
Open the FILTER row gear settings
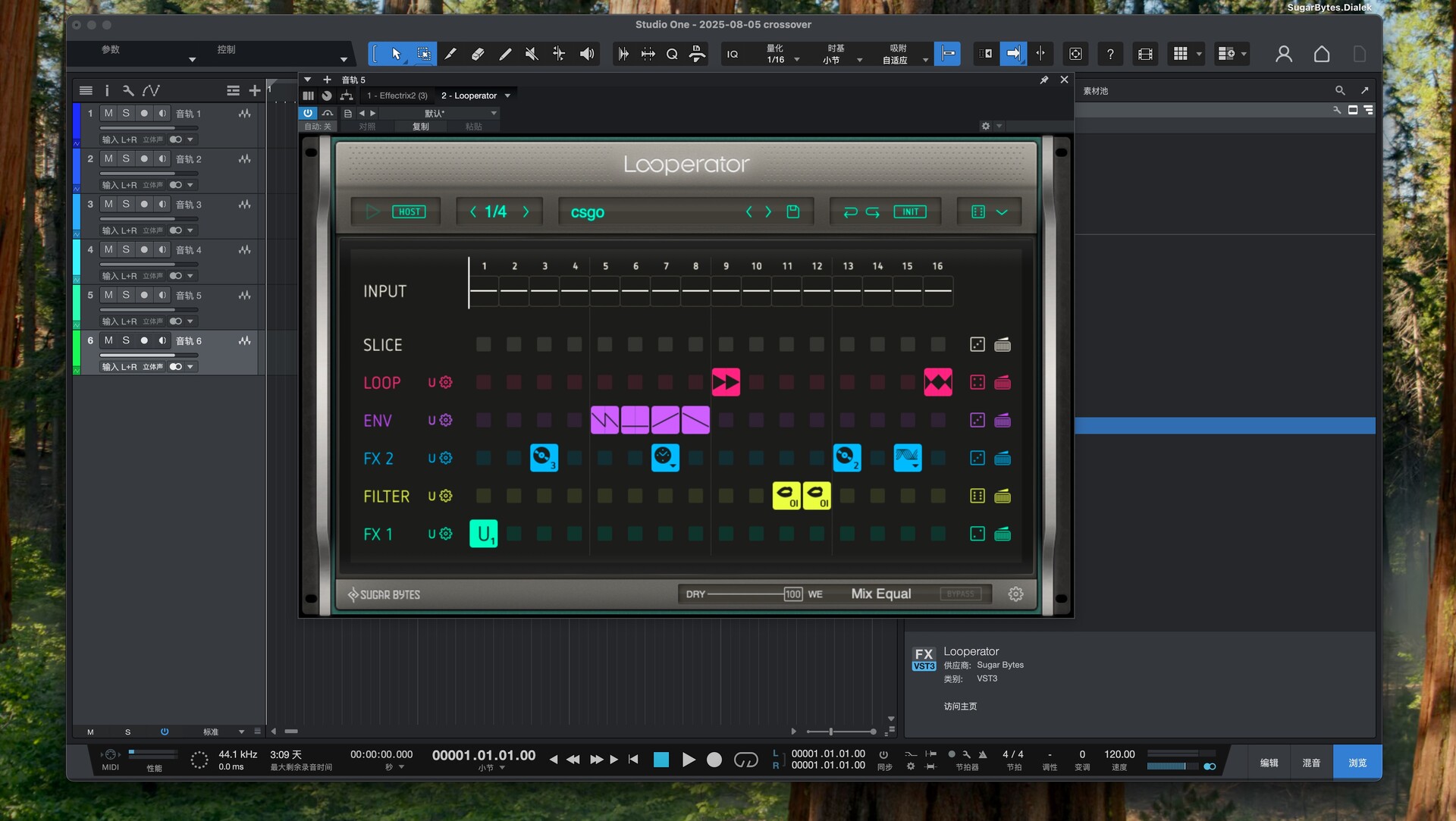coord(446,496)
